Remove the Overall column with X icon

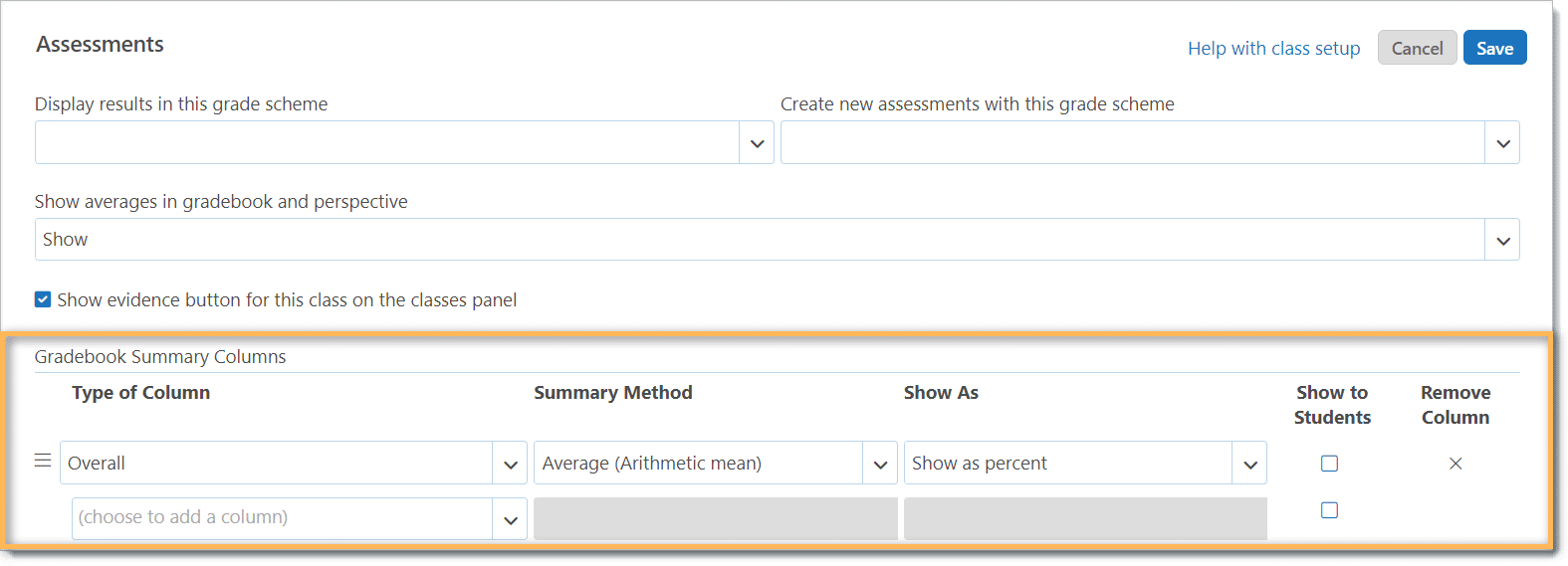click(1455, 464)
